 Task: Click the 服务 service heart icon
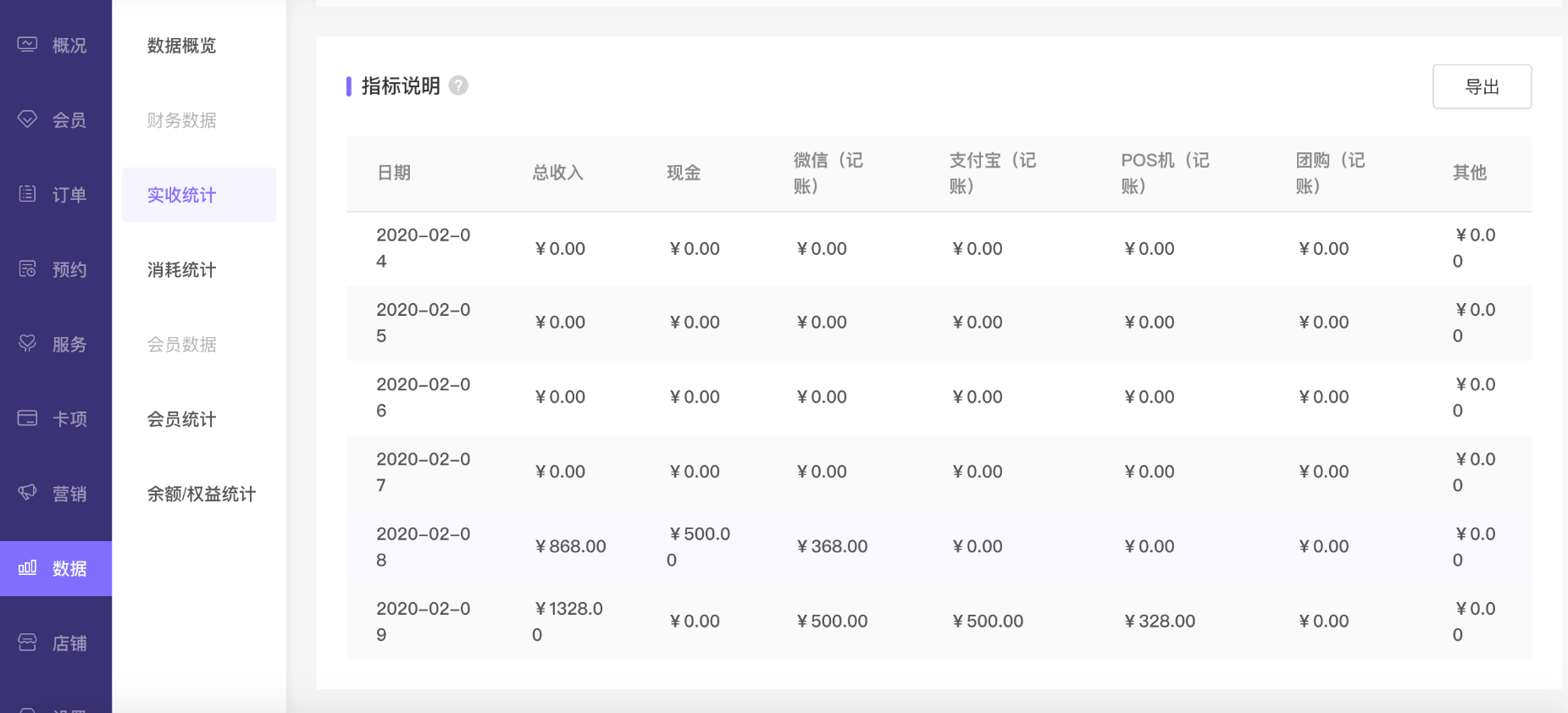[x=27, y=344]
